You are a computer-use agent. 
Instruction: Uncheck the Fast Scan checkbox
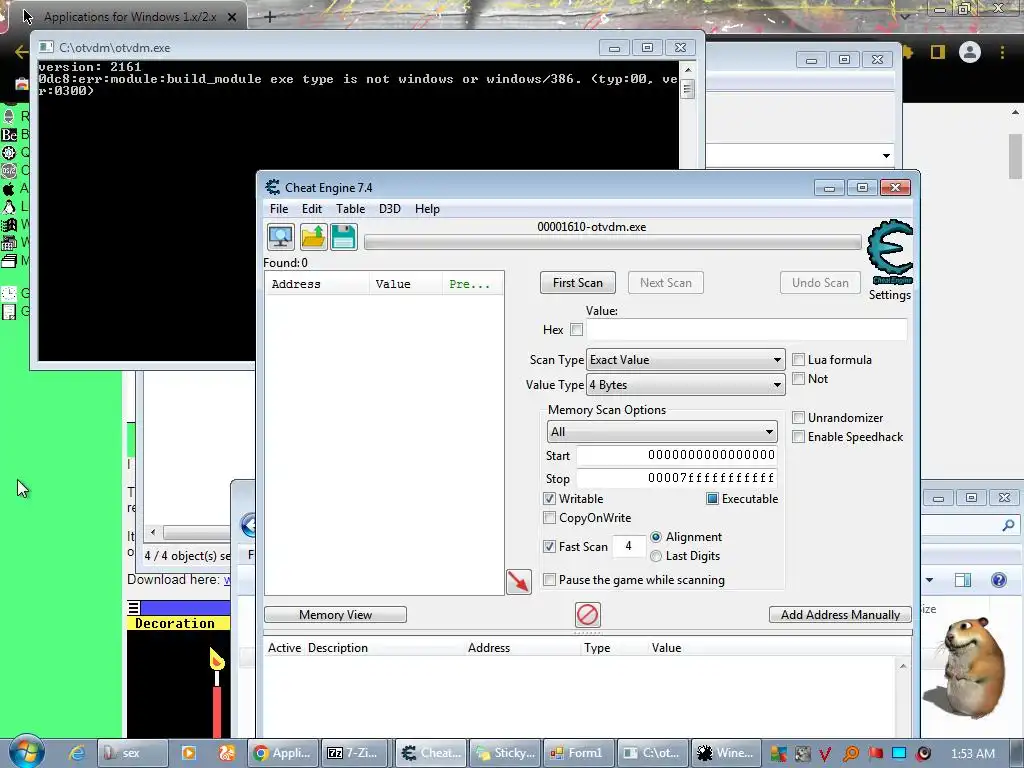pos(549,547)
